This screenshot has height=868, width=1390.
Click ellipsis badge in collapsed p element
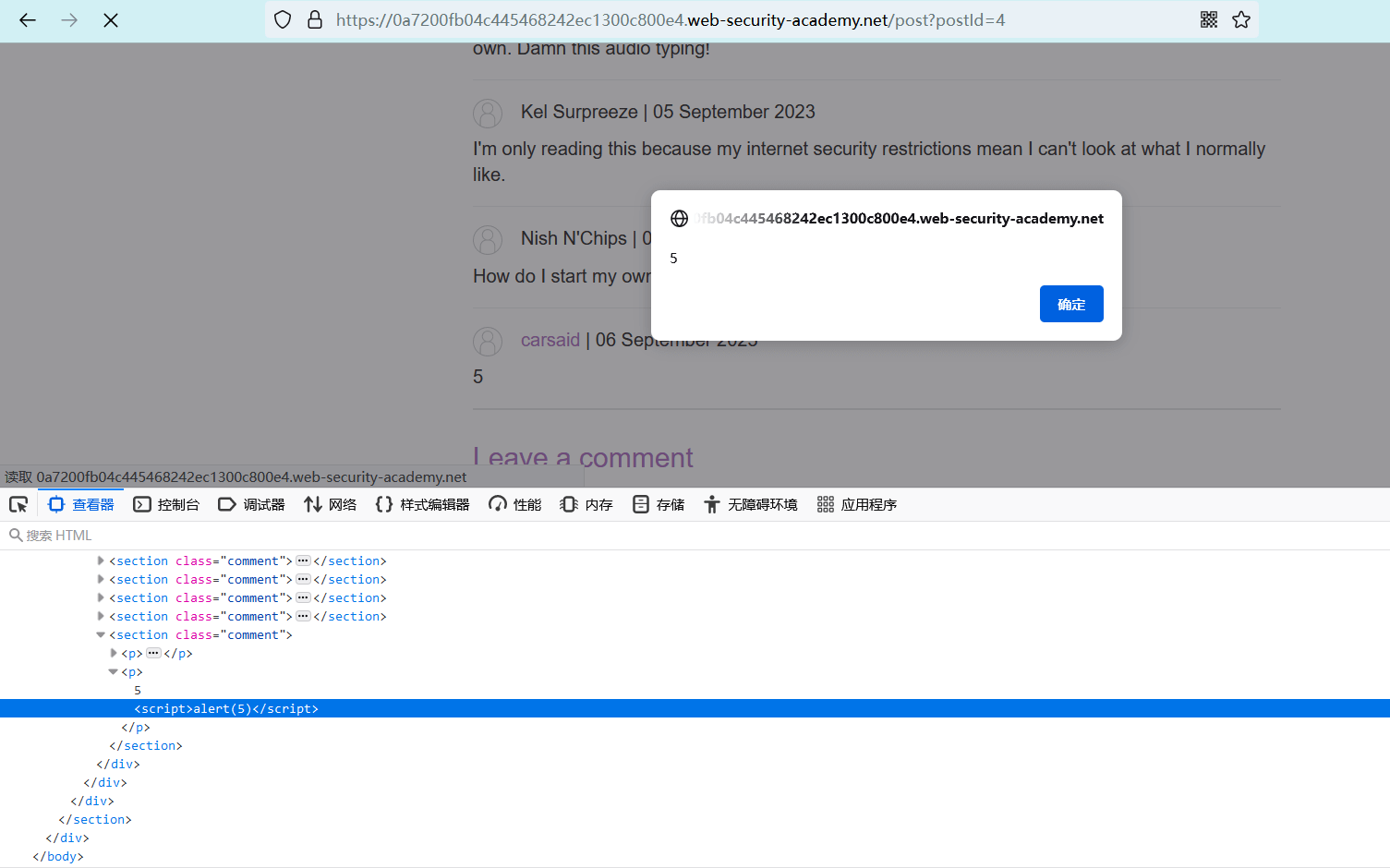tap(153, 654)
